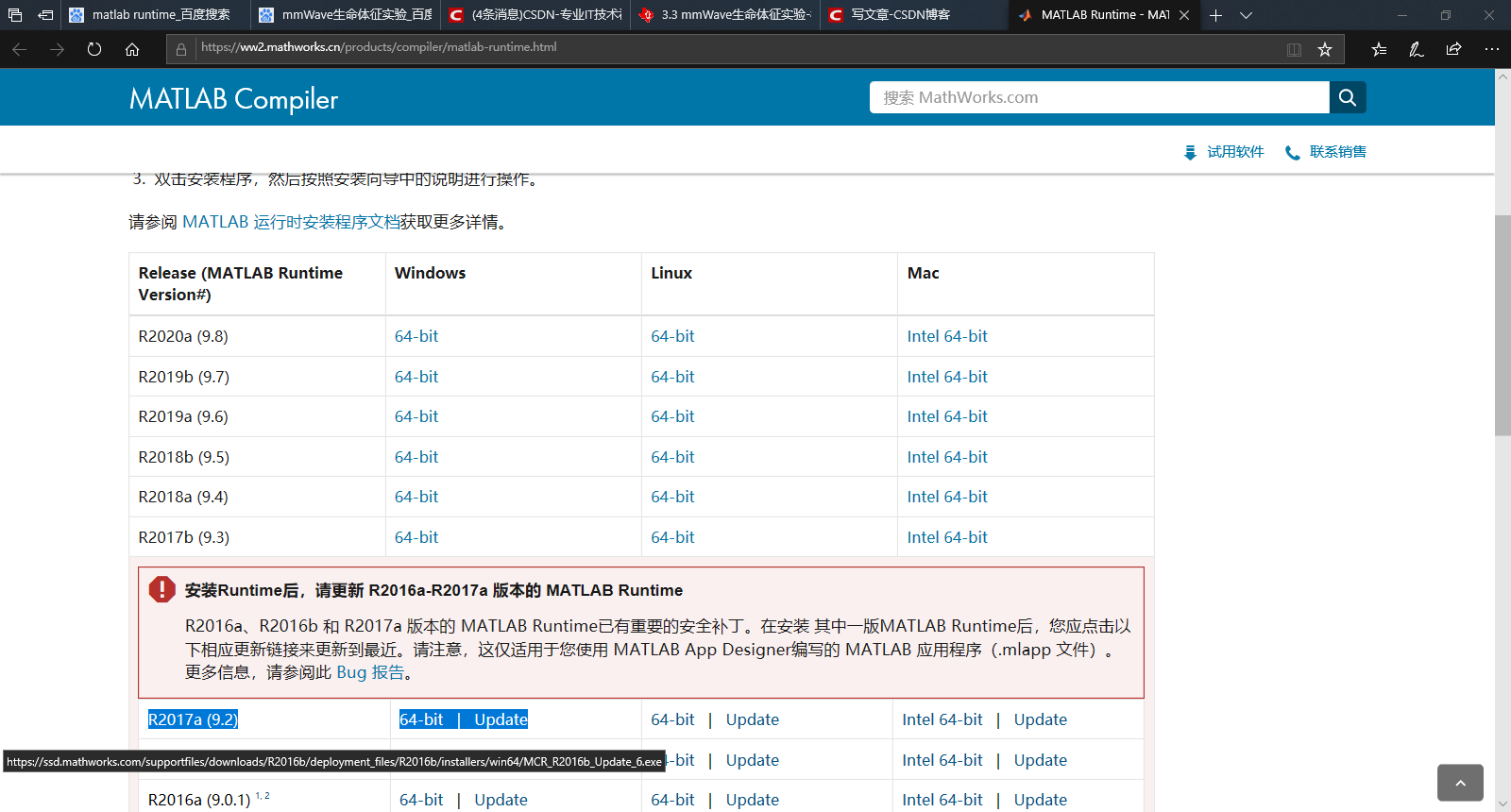Download R2017b Linux 64-bit runtime
The width and height of the screenshot is (1511, 812).
(x=672, y=537)
